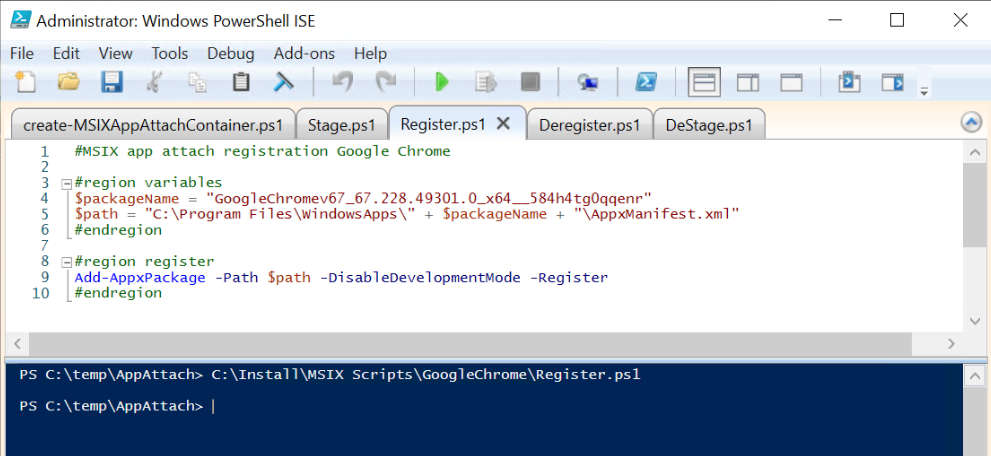Cut selection with scissors icon
Screen dimensions: 991x456
point(154,82)
